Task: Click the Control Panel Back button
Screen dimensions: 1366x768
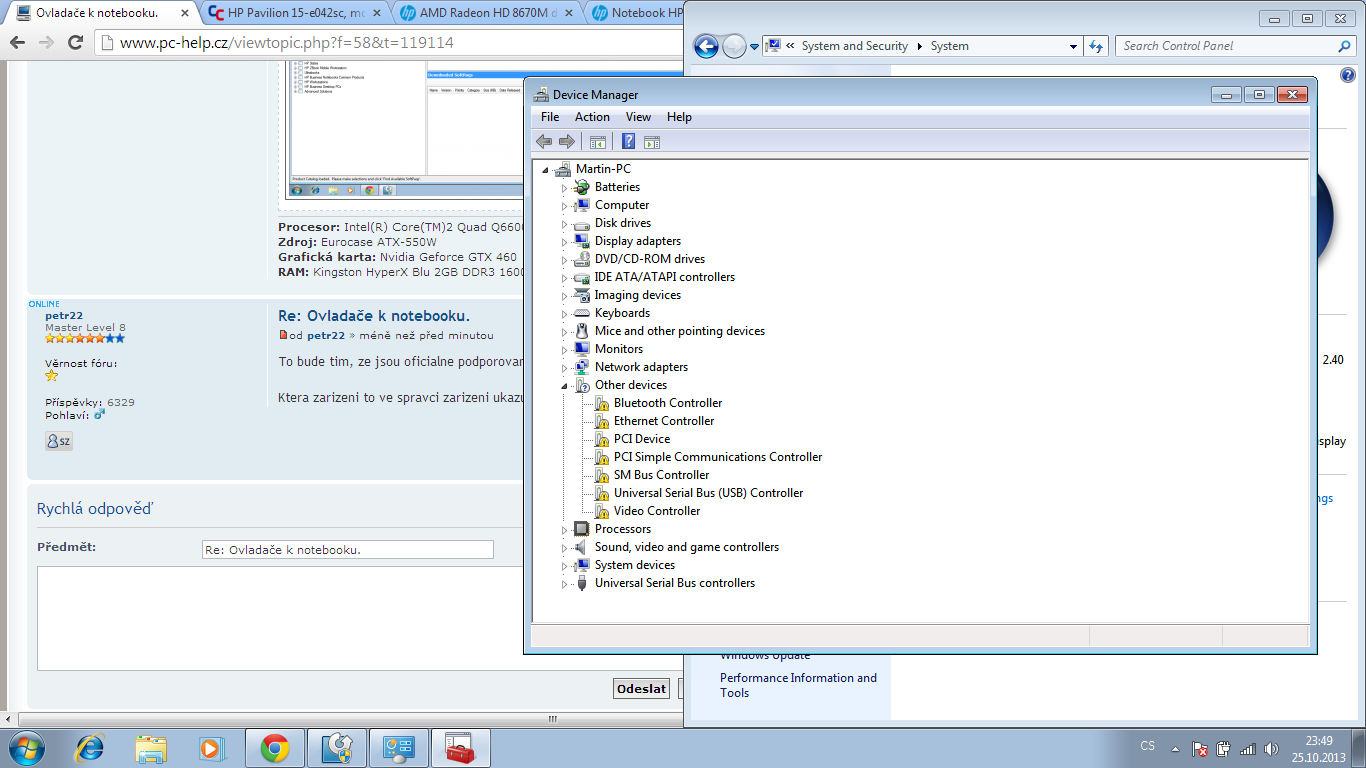Action: click(706, 46)
